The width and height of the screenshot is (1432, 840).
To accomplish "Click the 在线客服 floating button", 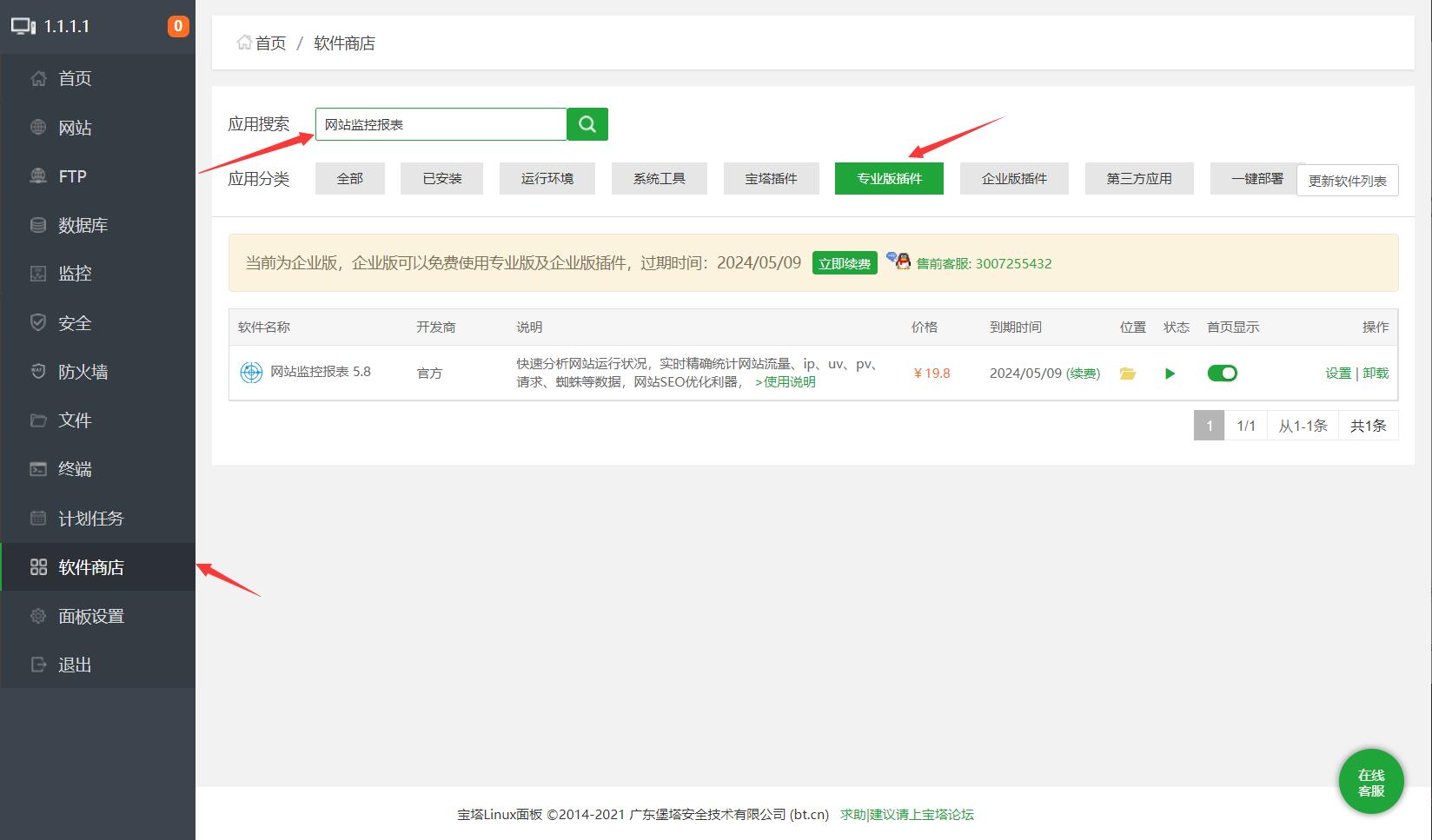I will 1371,782.
